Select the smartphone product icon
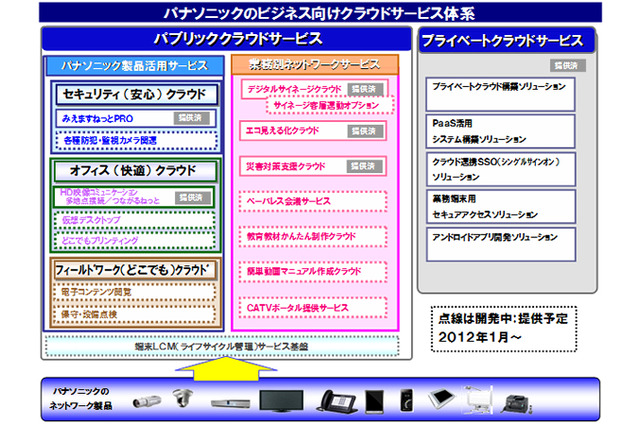Image resolution: width=640 pixels, height=426 pixels. coord(406,400)
